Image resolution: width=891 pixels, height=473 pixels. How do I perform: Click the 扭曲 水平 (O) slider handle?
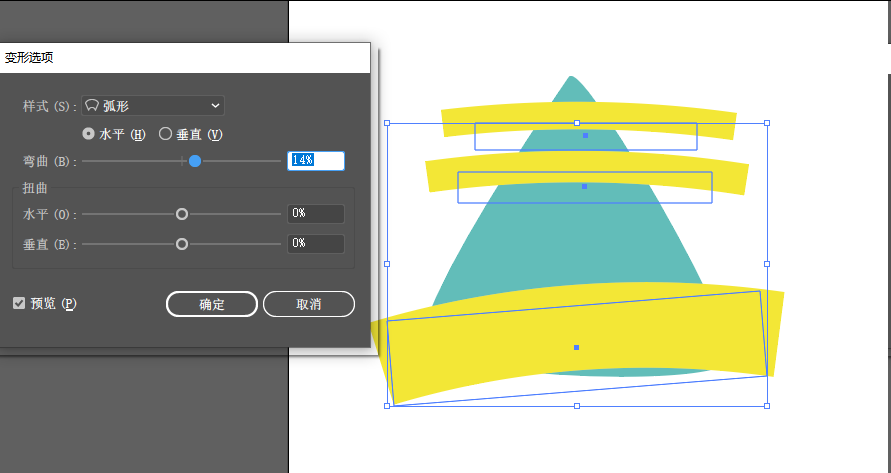click(x=182, y=214)
